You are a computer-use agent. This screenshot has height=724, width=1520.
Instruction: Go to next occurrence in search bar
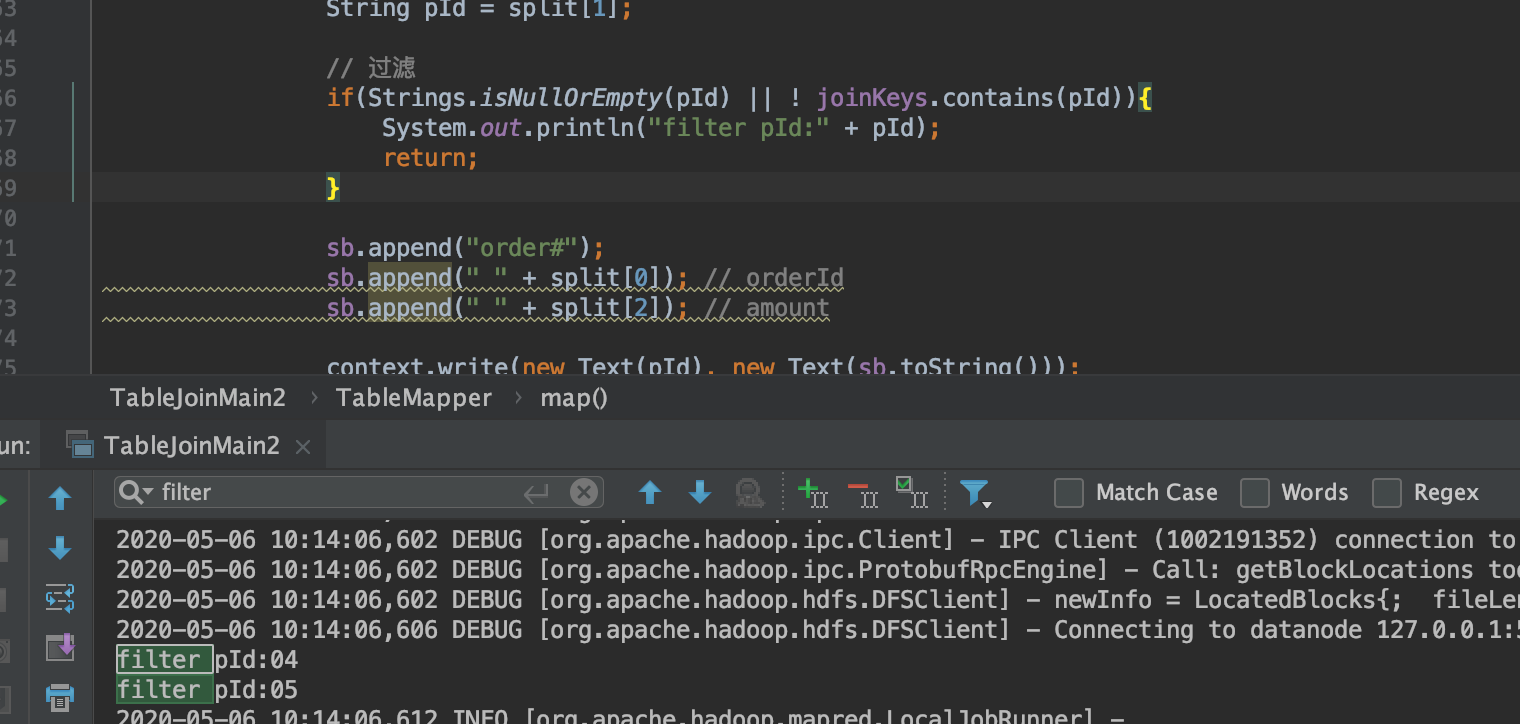click(700, 492)
